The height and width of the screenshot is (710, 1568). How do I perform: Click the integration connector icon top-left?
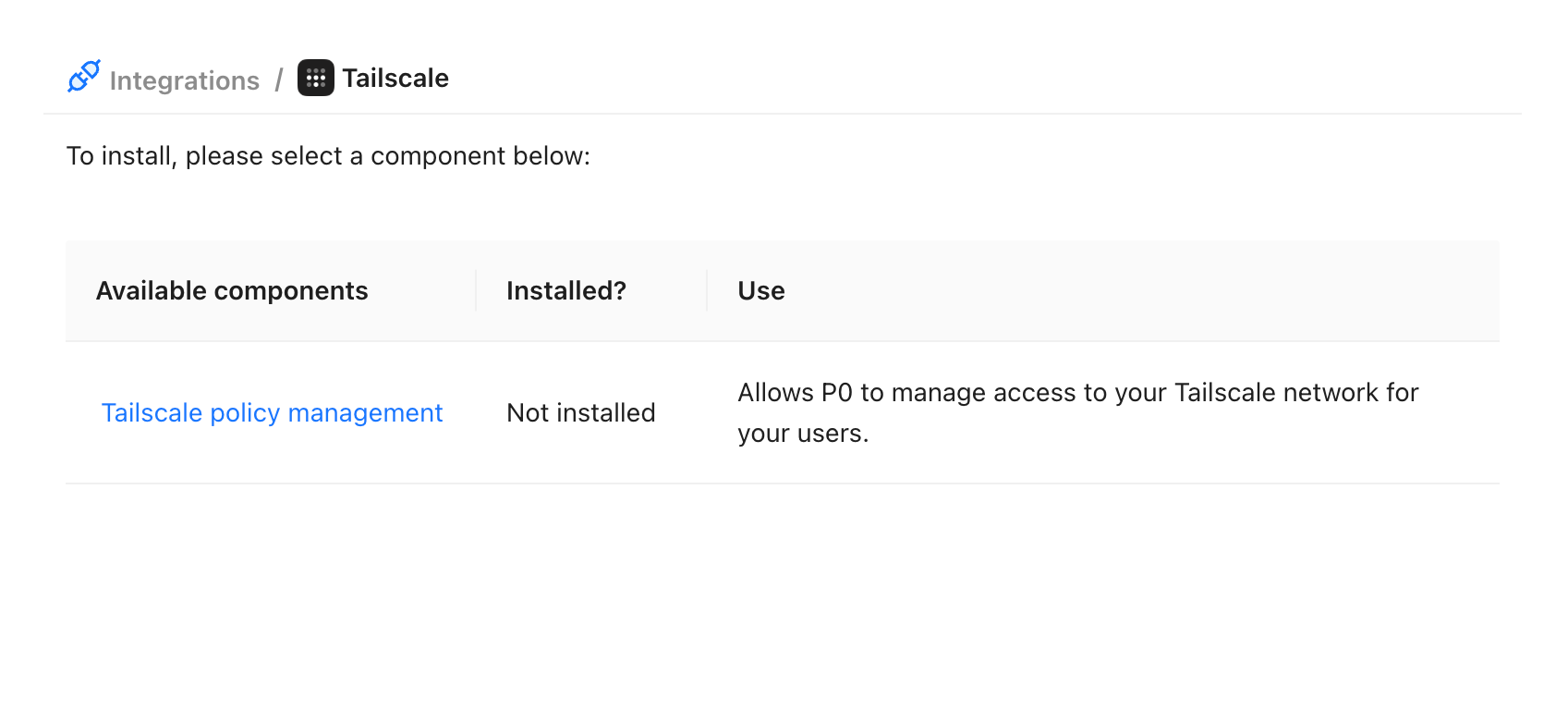(x=83, y=78)
